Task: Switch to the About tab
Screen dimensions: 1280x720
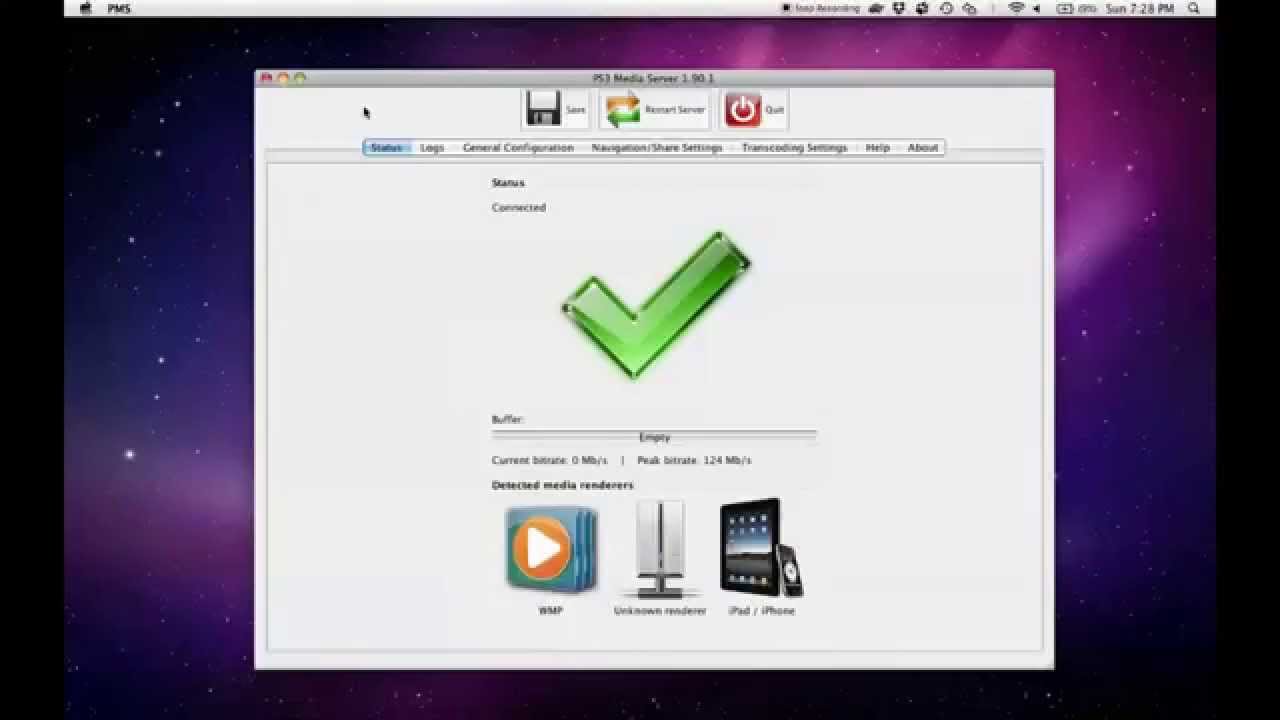Action: pyautogui.click(x=923, y=147)
